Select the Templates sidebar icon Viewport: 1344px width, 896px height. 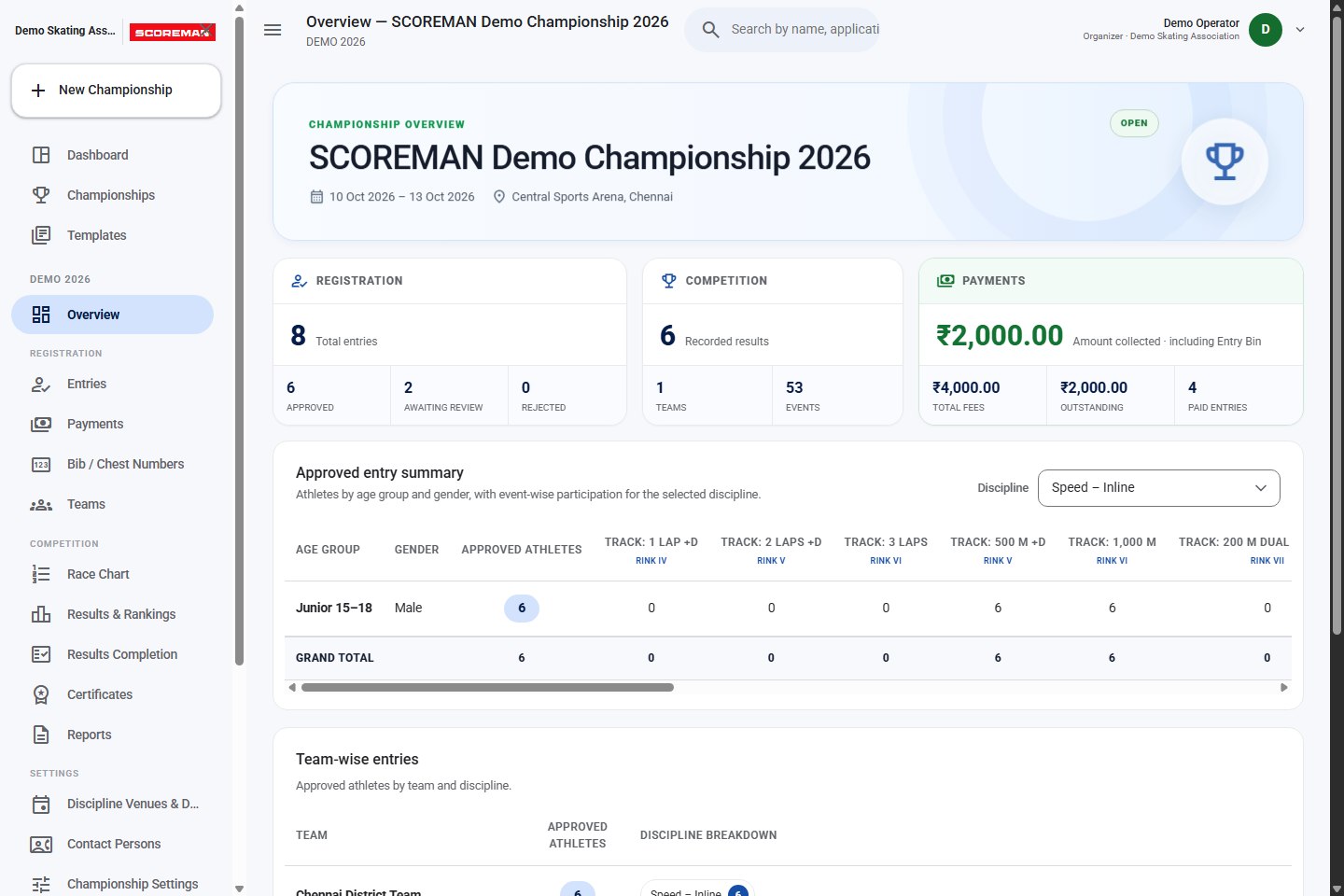(41, 235)
